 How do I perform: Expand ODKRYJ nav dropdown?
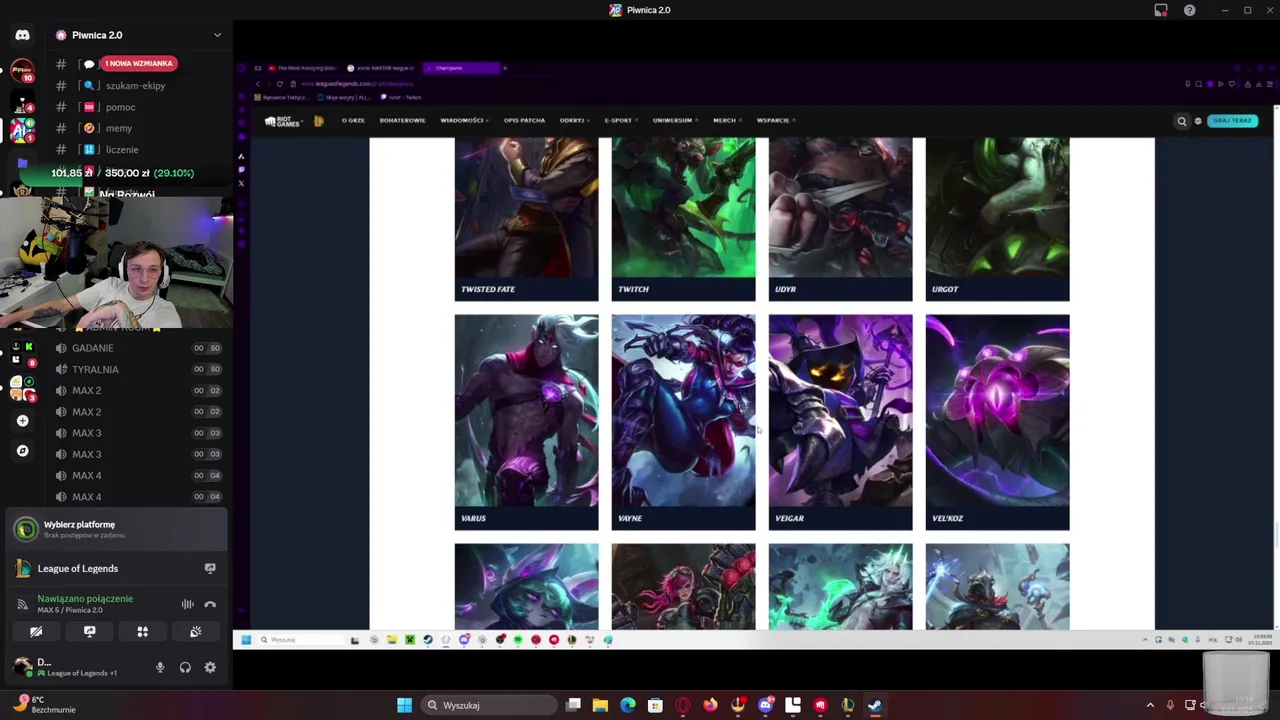click(x=574, y=120)
